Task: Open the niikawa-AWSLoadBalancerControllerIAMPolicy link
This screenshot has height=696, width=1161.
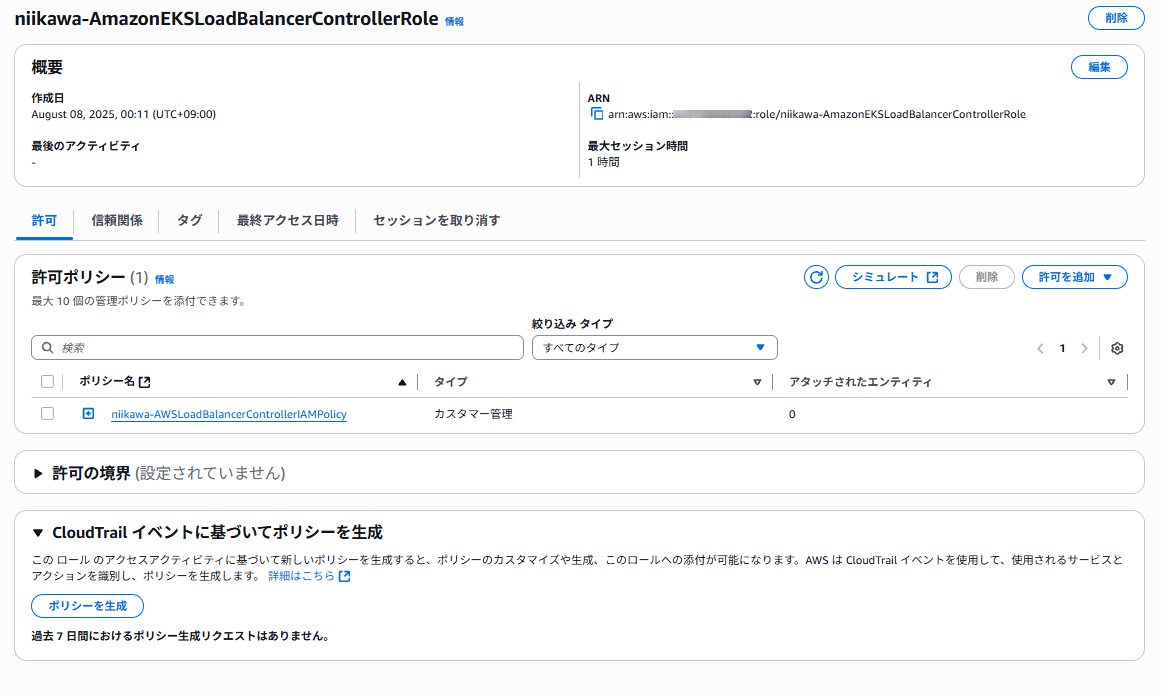Action: (229, 414)
